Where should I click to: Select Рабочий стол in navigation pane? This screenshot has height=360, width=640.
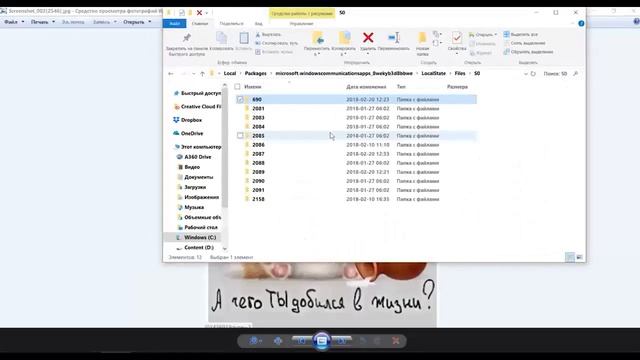(200, 227)
